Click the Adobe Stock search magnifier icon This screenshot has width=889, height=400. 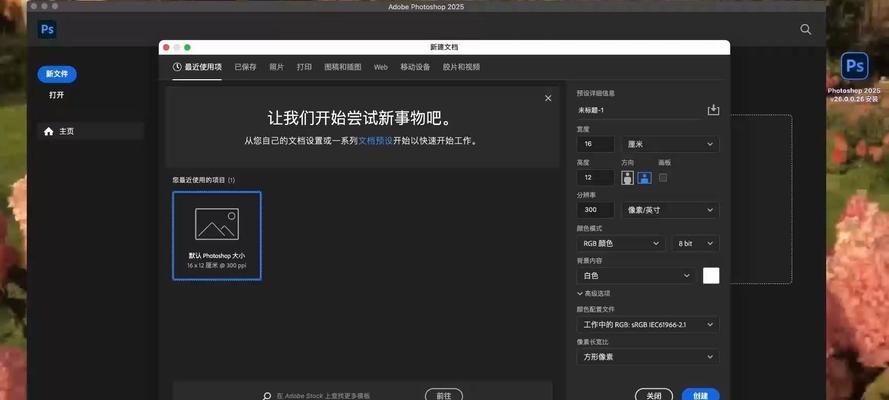pos(266,396)
